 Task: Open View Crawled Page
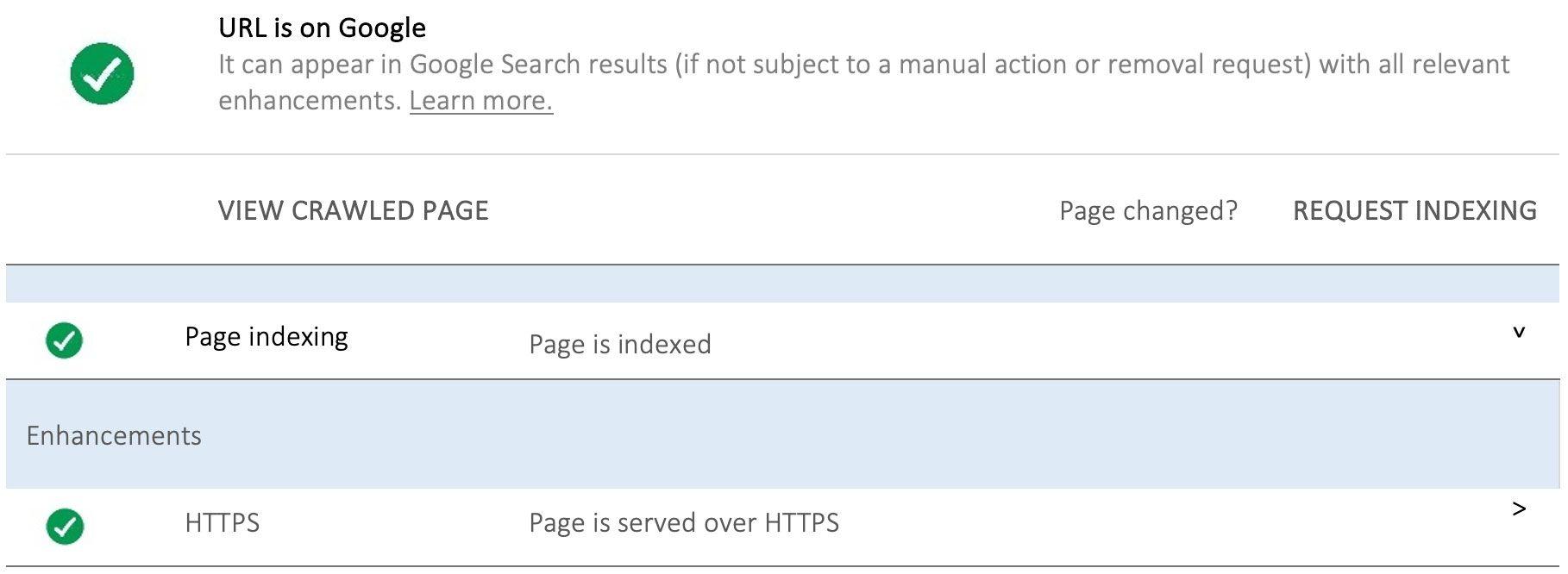coord(353,210)
